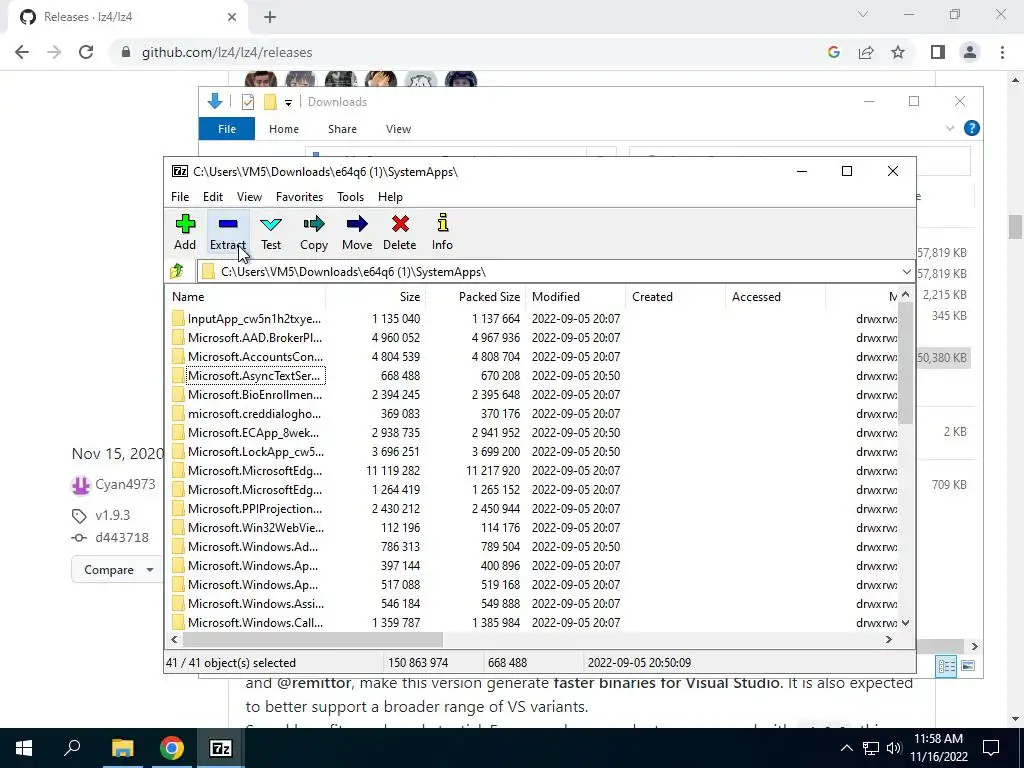Select the Microsoft.PPIProjection folder

(x=255, y=508)
